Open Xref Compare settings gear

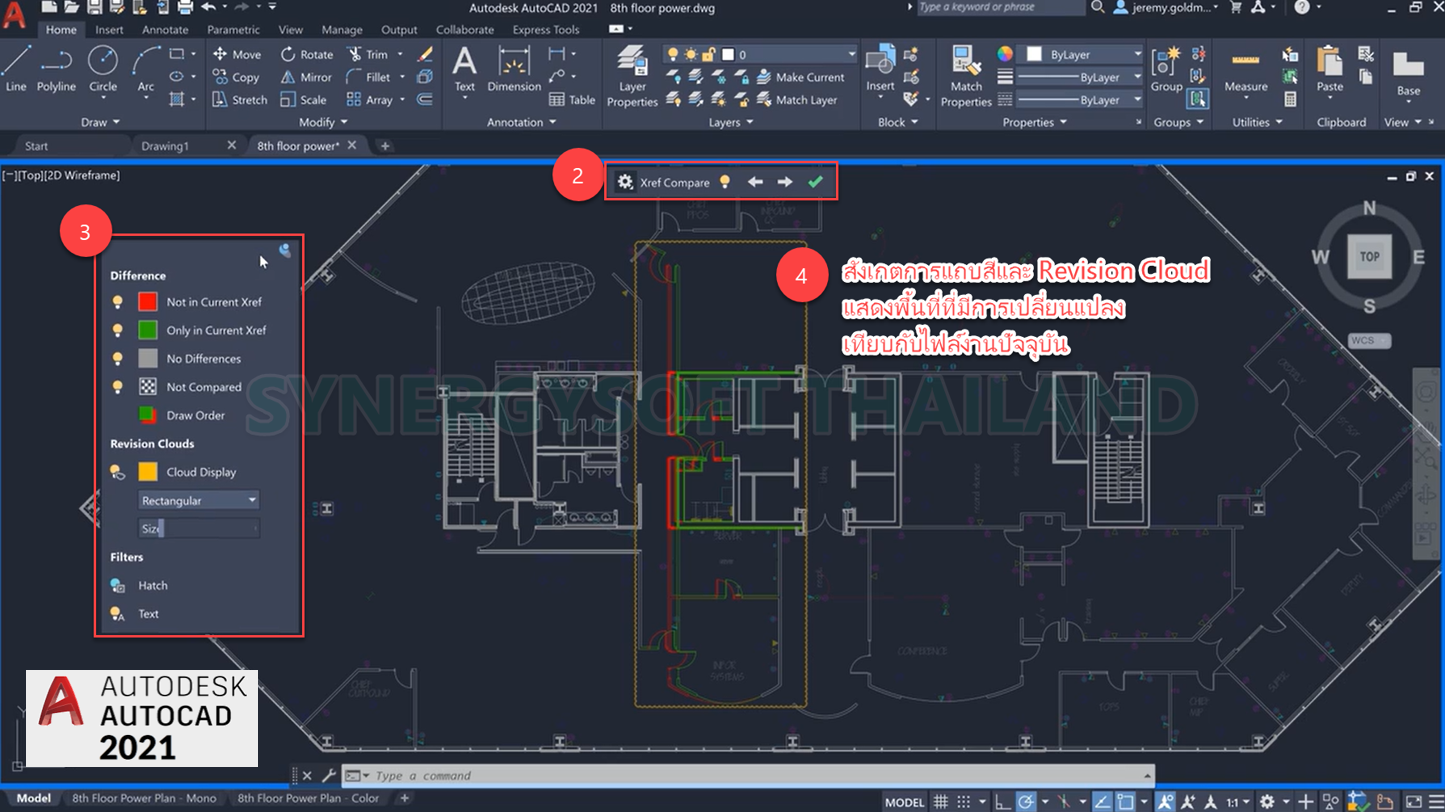click(x=626, y=181)
